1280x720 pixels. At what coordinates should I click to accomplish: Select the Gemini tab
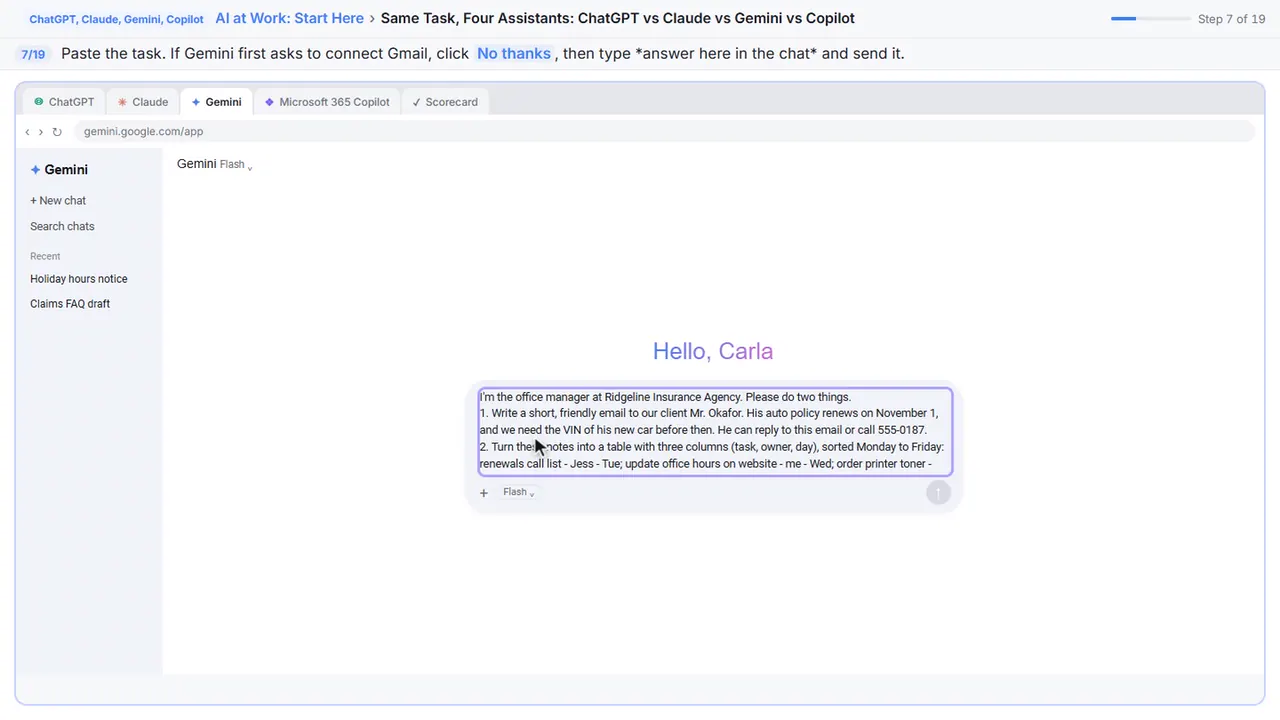click(216, 102)
